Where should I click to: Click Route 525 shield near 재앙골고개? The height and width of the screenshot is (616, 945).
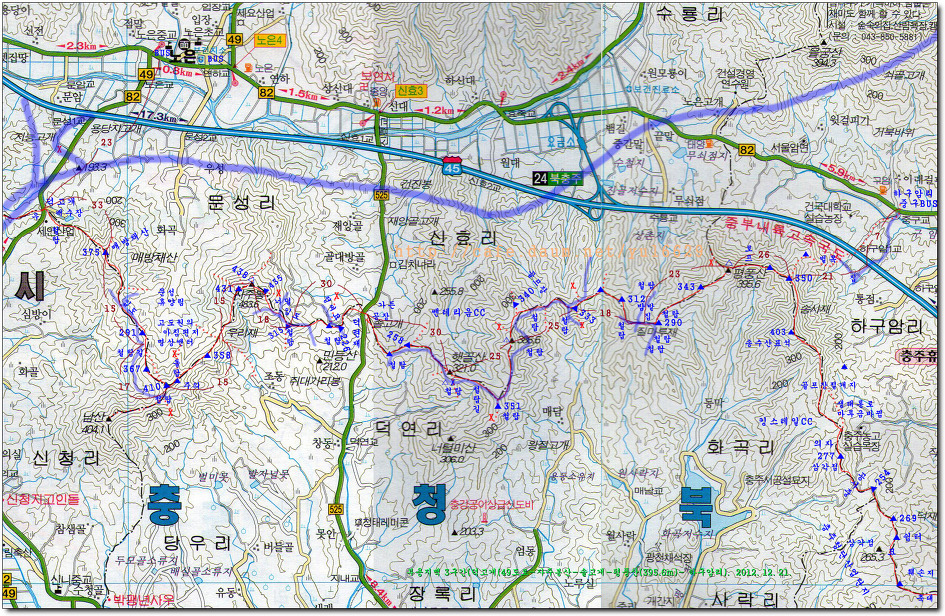(381, 195)
